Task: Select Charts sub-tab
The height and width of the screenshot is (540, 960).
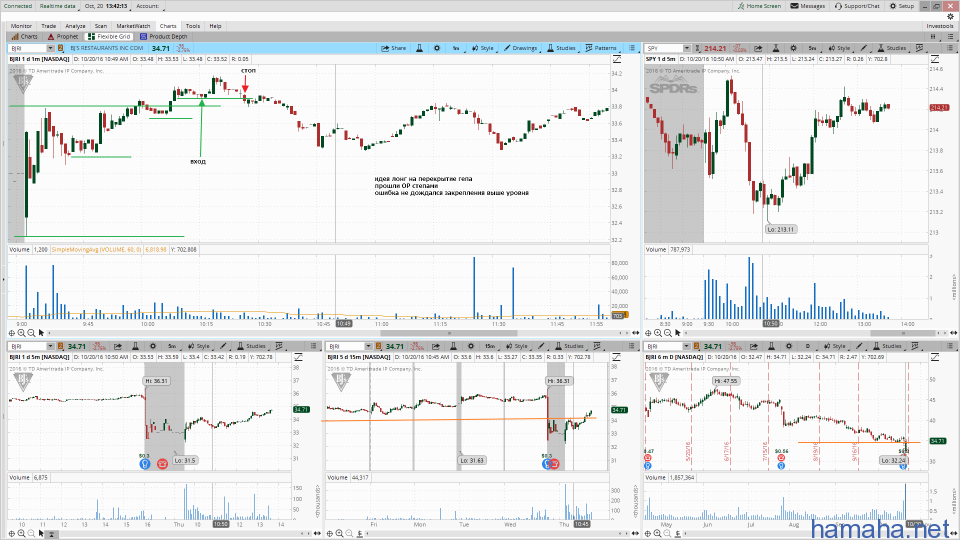Action: (x=24, y=37)
